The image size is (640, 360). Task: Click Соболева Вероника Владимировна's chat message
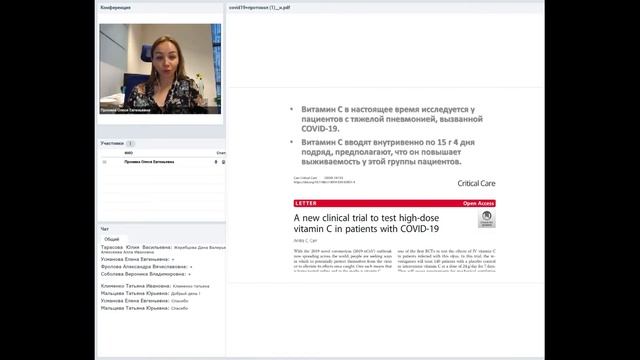tap(146, 274)
